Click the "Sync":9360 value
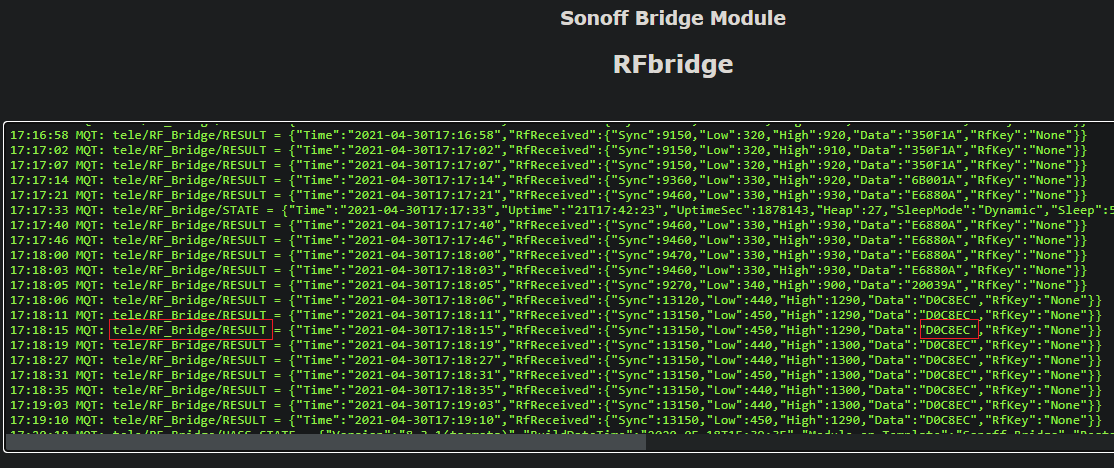 pos(649,180)
